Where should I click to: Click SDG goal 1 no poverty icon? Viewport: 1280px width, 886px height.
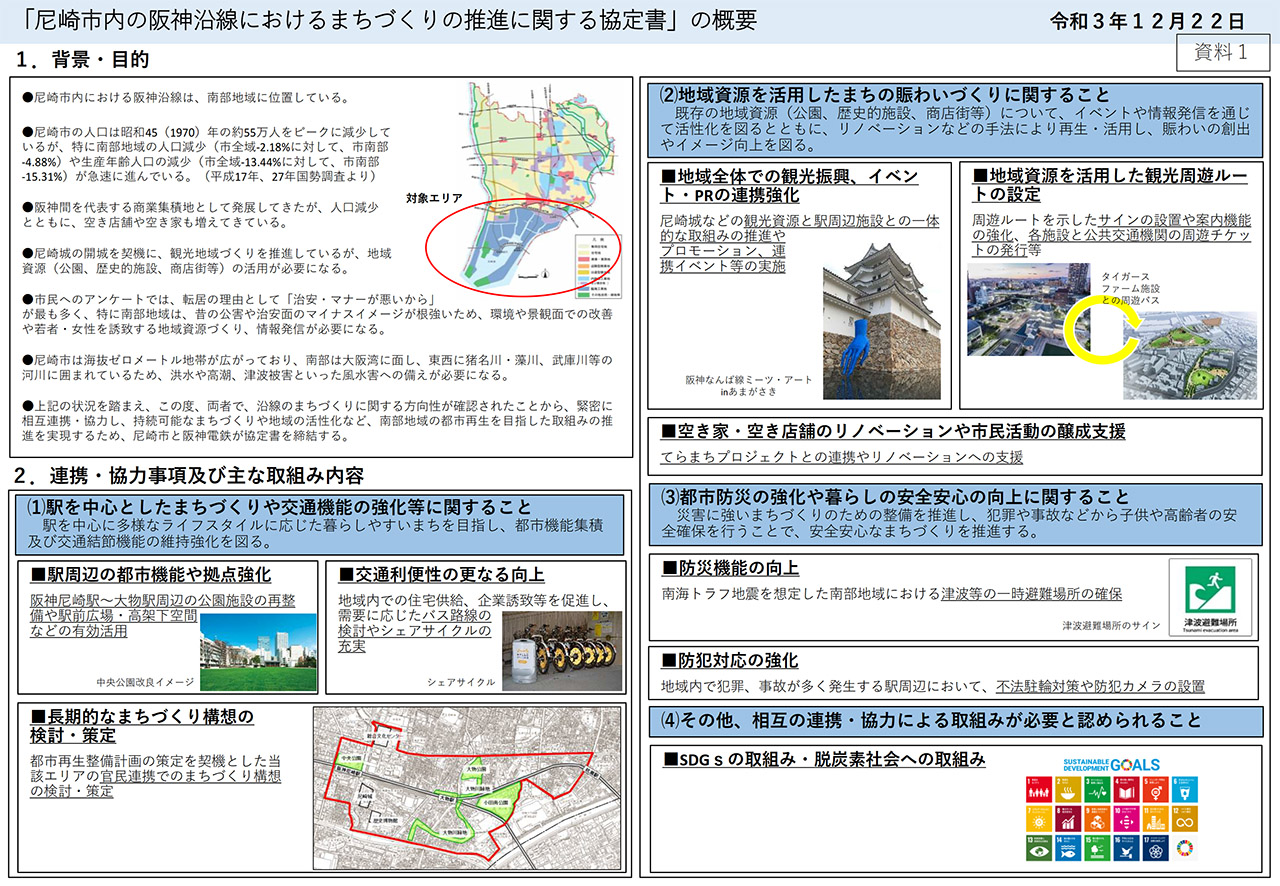point(1038,789)
